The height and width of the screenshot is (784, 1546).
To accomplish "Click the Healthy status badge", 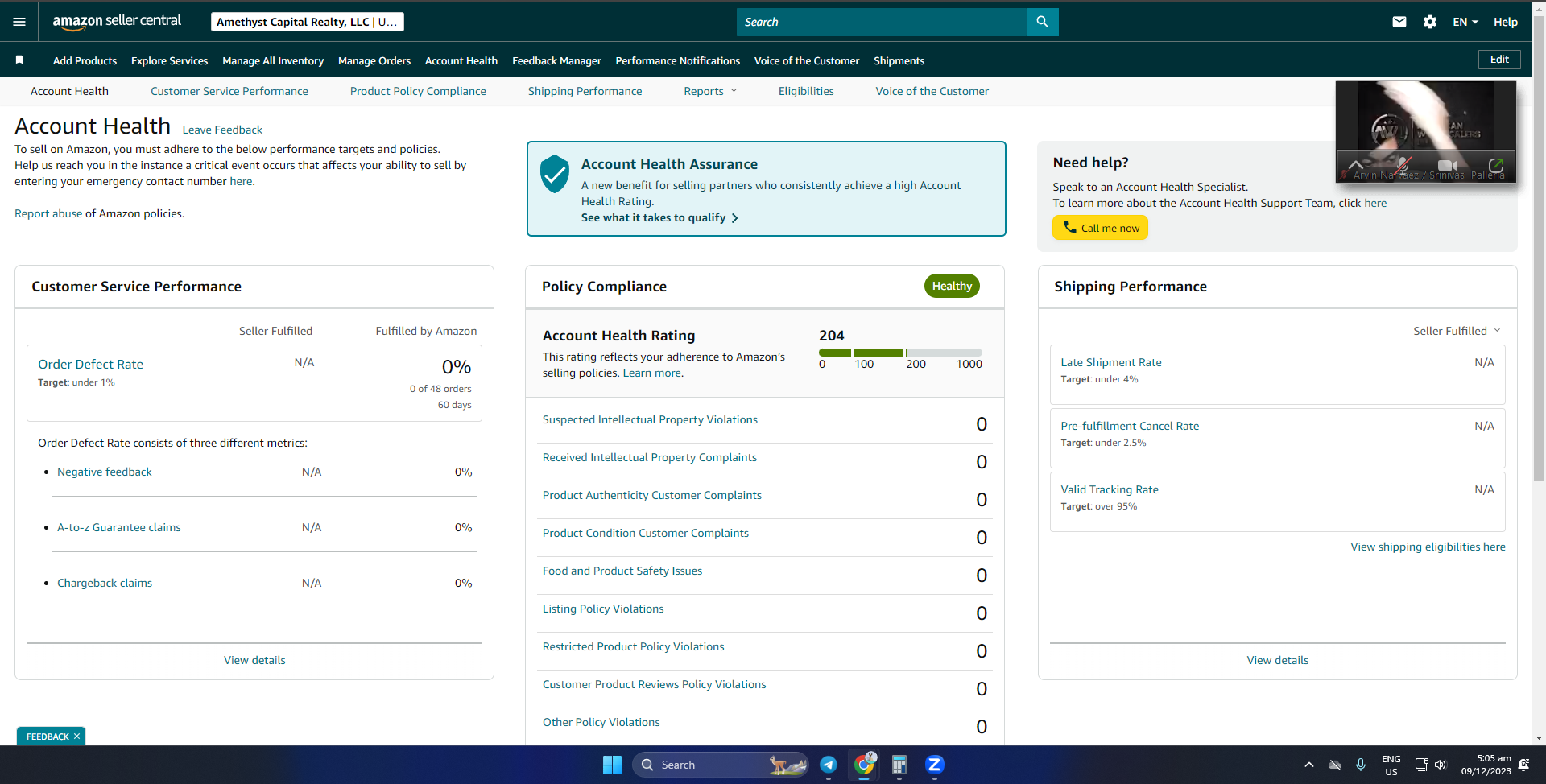I will click(x=952, y=286).
